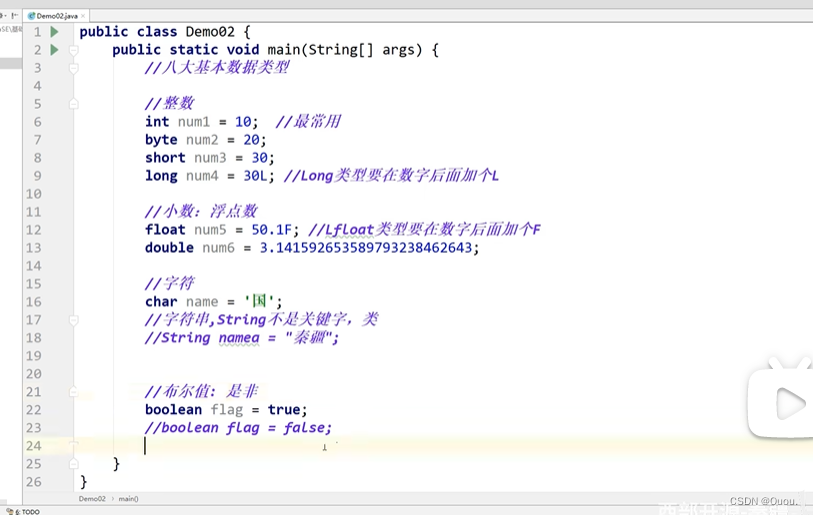This screenshot has height=515, width=813.
Task: Click line number 26 in the gutter
Action: [x=34, y=482]
